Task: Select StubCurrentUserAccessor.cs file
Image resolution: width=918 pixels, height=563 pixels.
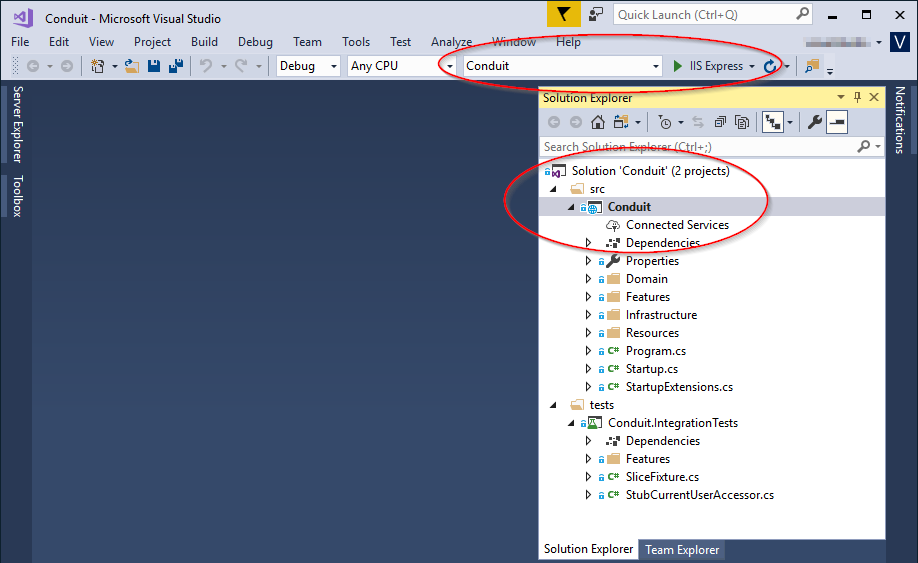Action: [x=700, y=495]
